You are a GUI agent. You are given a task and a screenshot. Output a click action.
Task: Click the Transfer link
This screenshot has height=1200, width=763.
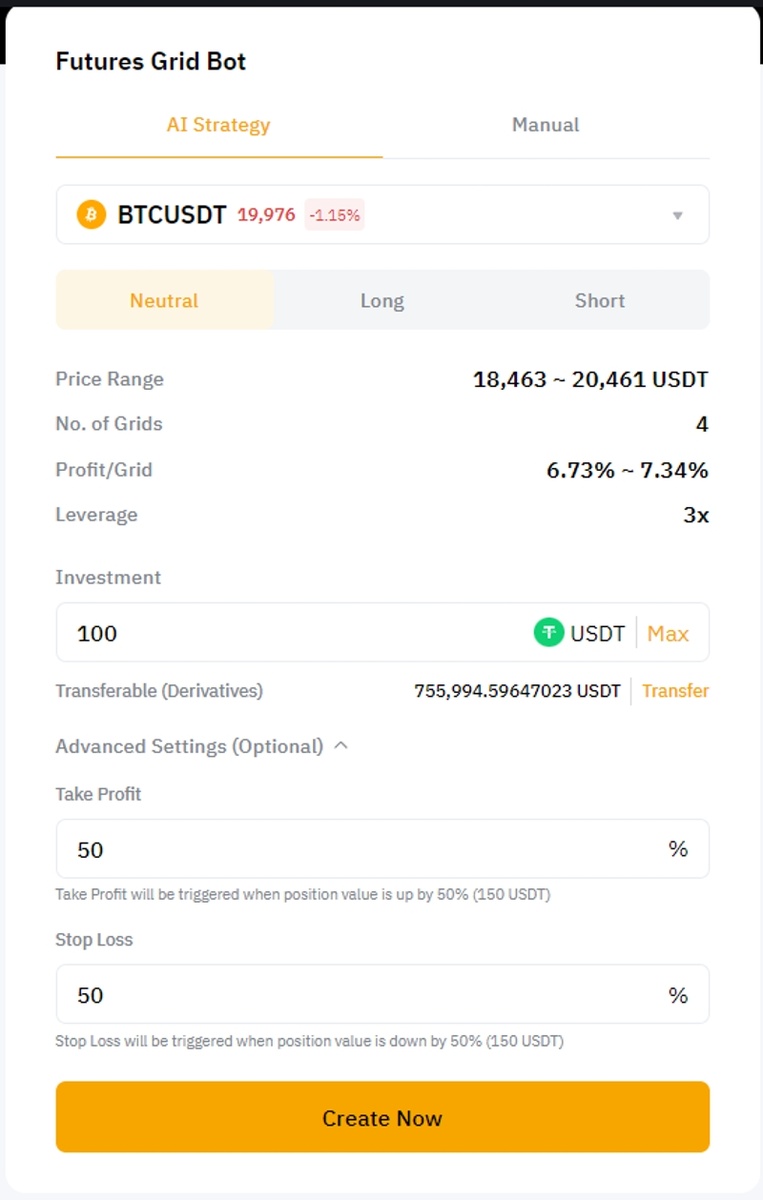[x=675, y=691]
